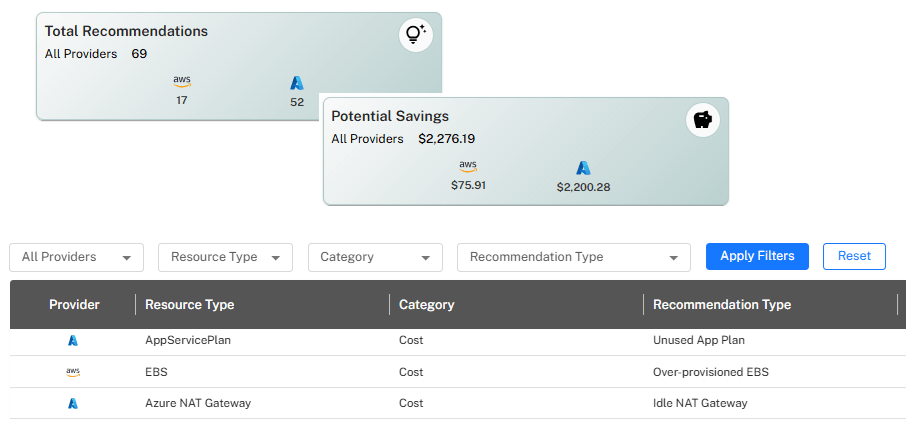Click the Azure icon in Azure NAT Gateway row

(73, 403)
